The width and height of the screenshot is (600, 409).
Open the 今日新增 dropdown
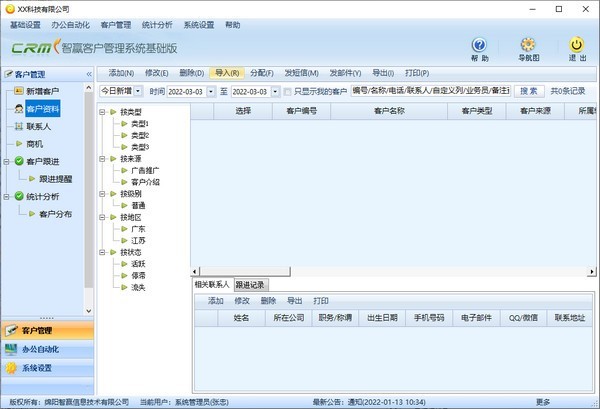coord(138,91)
